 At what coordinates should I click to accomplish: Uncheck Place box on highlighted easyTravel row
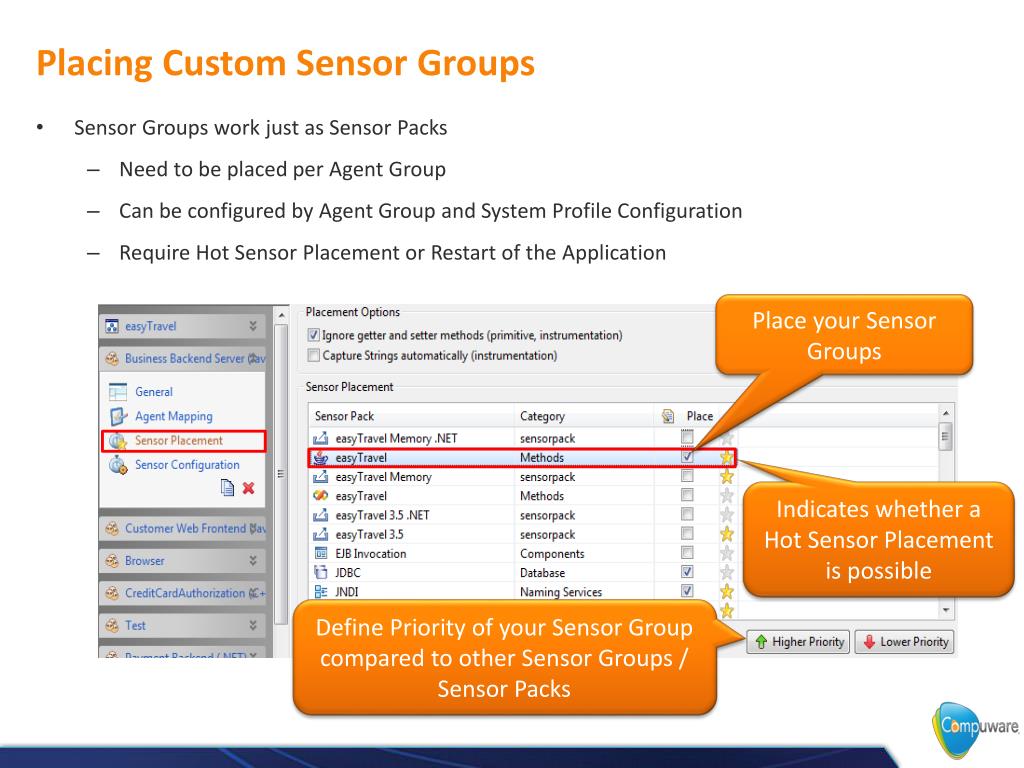click(x=687, y=456)
